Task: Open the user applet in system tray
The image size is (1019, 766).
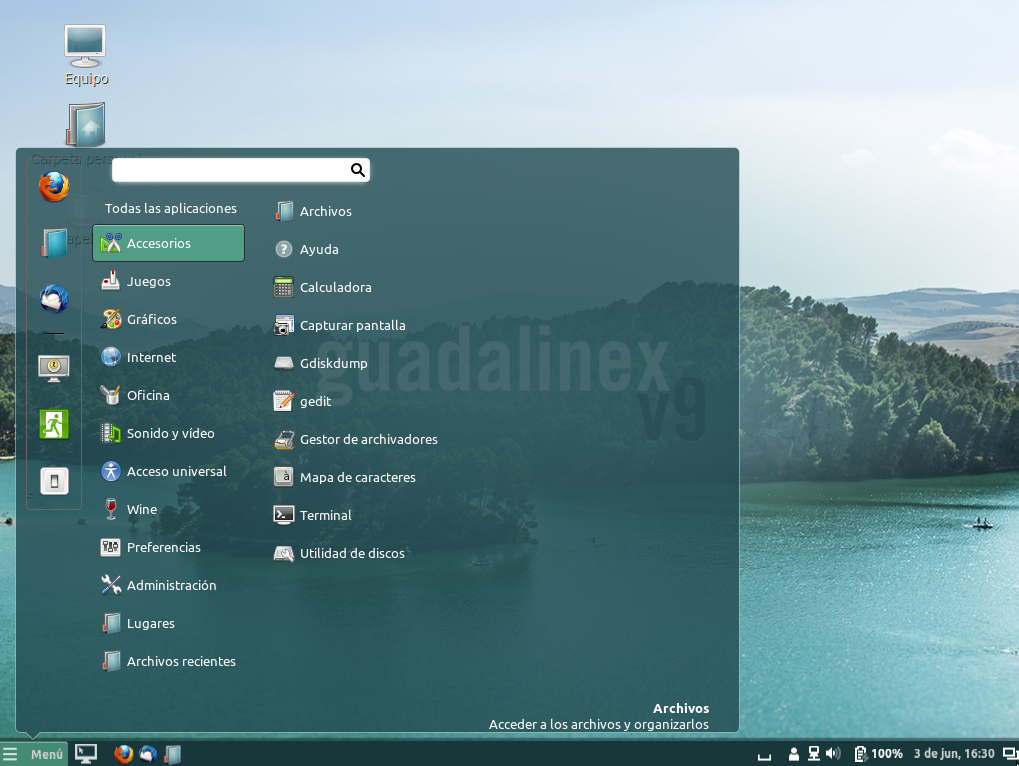Action: [793, 754]
